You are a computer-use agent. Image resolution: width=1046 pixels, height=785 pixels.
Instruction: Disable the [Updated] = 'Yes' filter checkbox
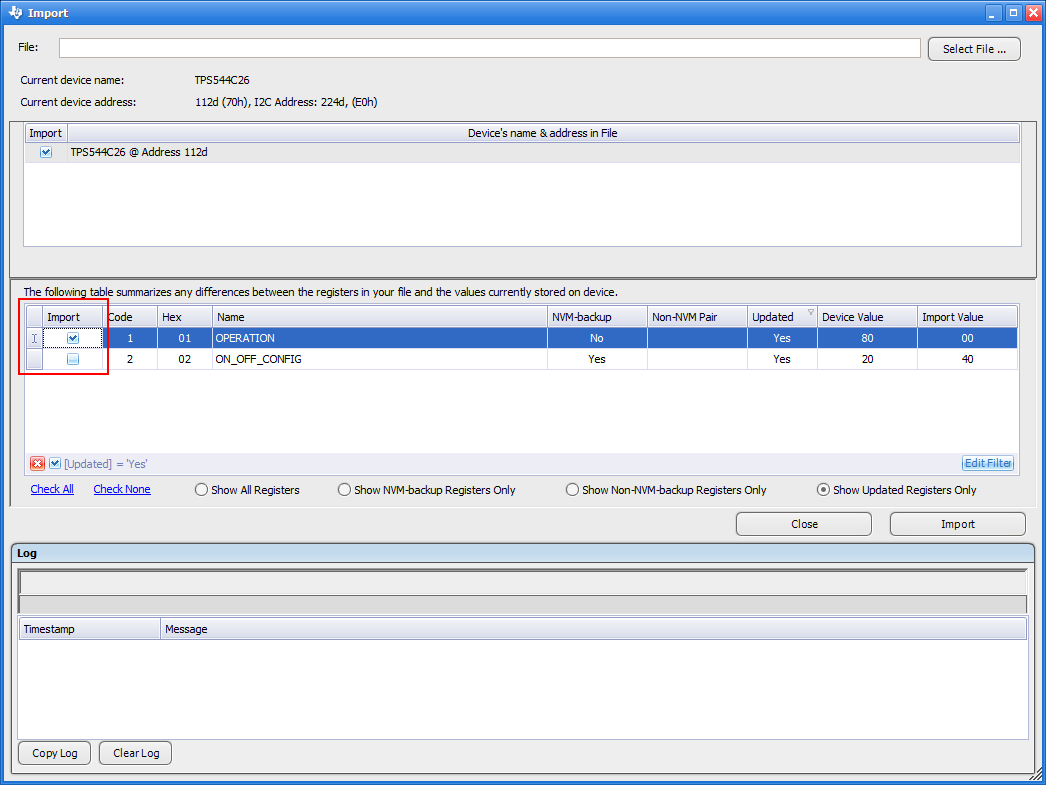pyautogui.click(x=55, y=463)
